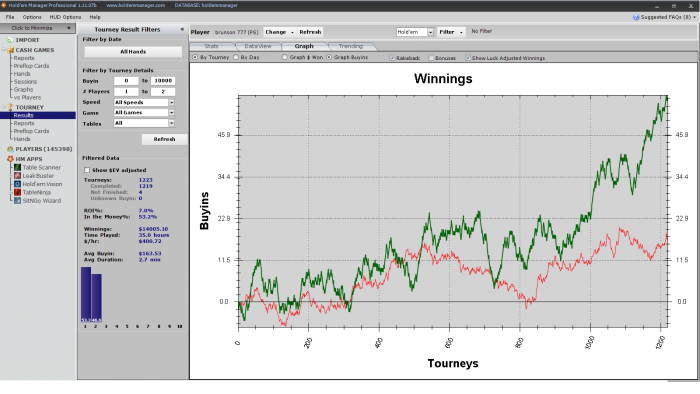Collapse the Cash Games tree node
This screenshot has height=394, width=700.
tap(4, 50)
